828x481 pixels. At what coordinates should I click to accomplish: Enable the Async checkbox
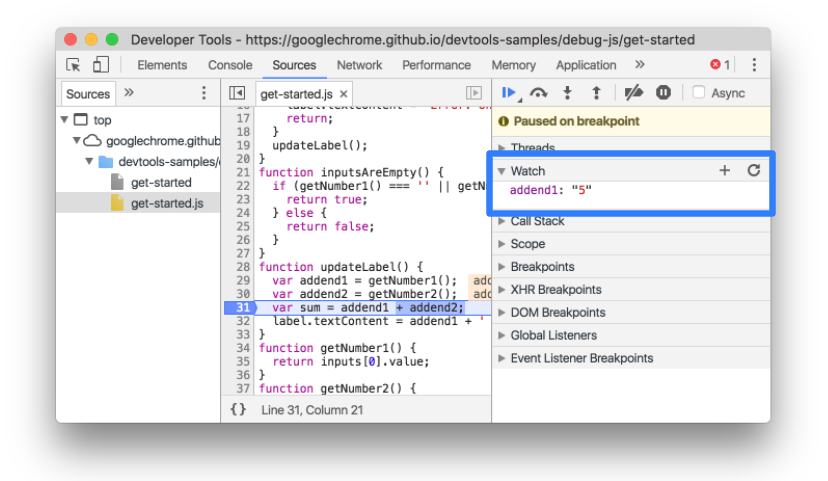pos(699,92)
